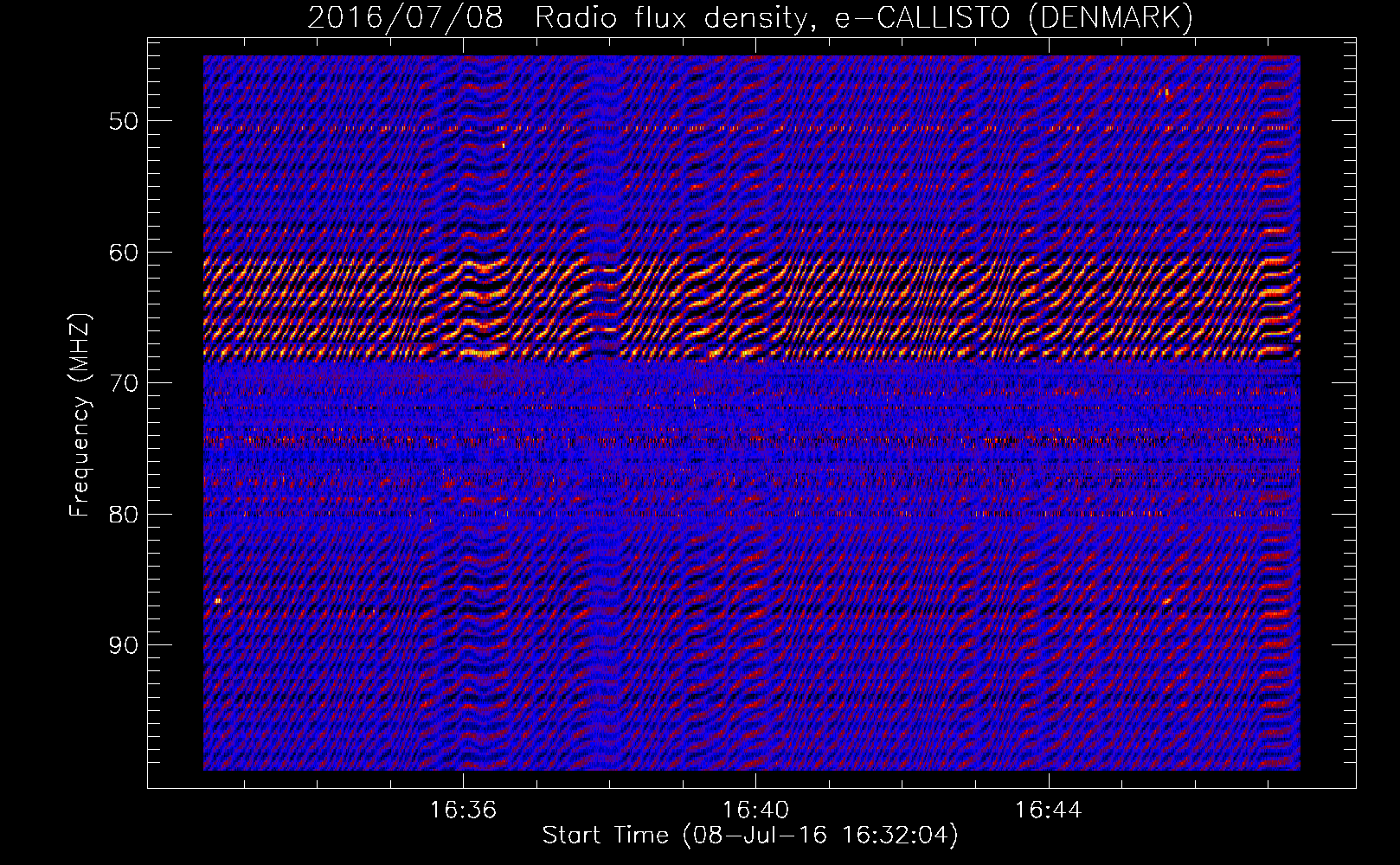The image size is (1400, 865).
Task: Click the 16:40 time tick label
Action: click(x=755, y=811)
